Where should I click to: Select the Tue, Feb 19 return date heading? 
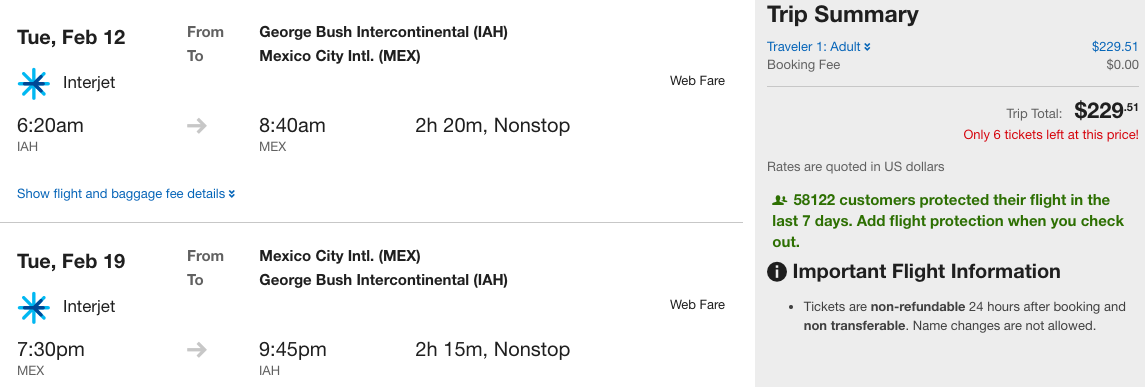pyautogui.click(x=72, y=261)
